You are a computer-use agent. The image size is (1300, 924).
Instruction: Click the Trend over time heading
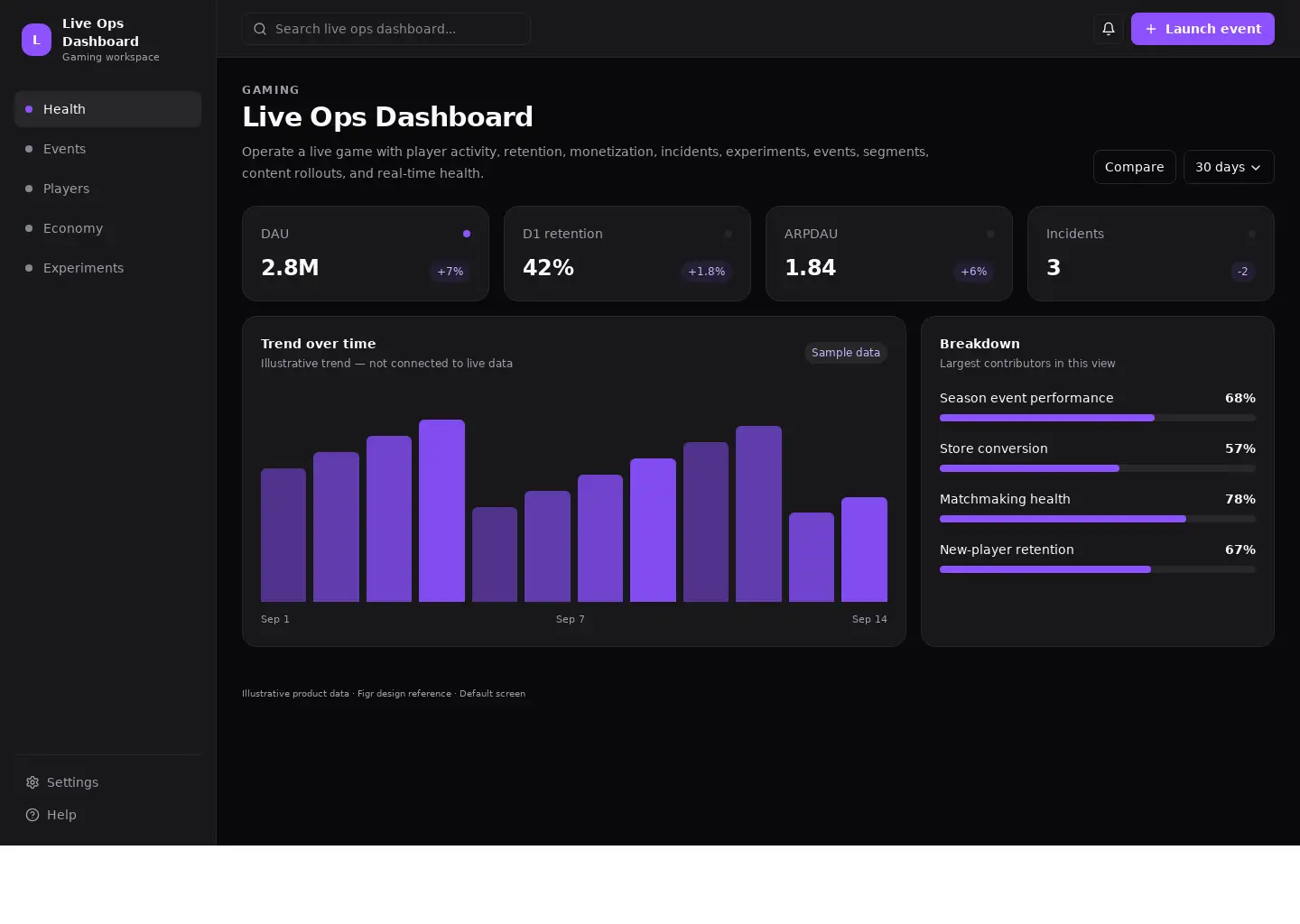(319, 344)
